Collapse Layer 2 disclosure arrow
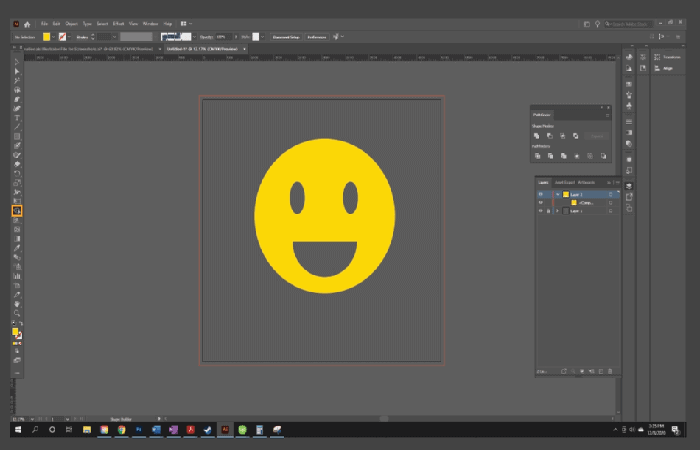Screen dimensions: 700x450 [x=558, y=195]
